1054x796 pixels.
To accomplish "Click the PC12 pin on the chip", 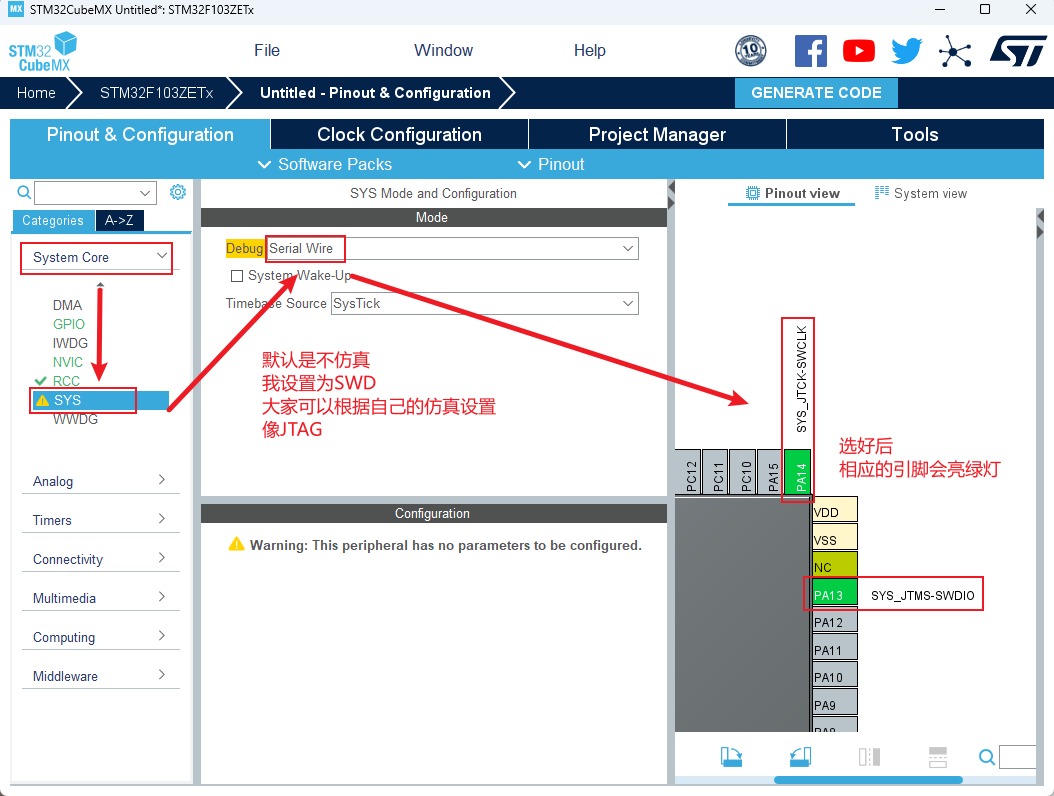I will point(688,472).
